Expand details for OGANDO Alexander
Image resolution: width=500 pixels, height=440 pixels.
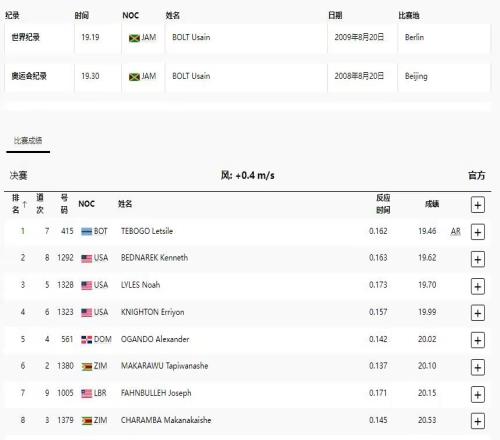coord(478,340)
